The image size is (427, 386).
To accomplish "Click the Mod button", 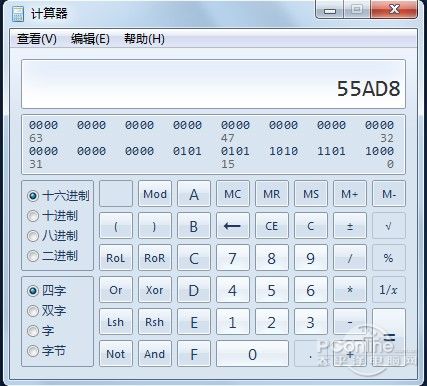I will coord(155,194).
